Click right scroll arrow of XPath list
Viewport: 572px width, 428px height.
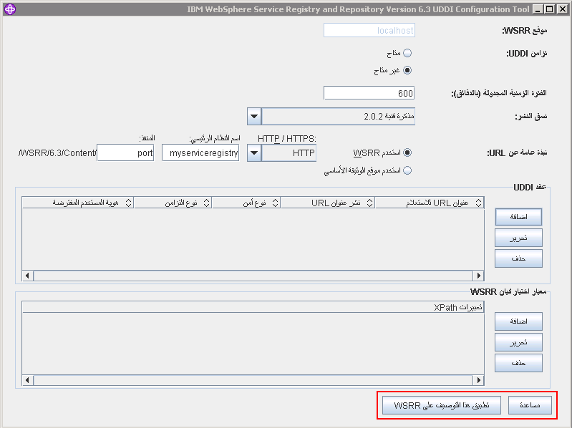tap(478, 380)
